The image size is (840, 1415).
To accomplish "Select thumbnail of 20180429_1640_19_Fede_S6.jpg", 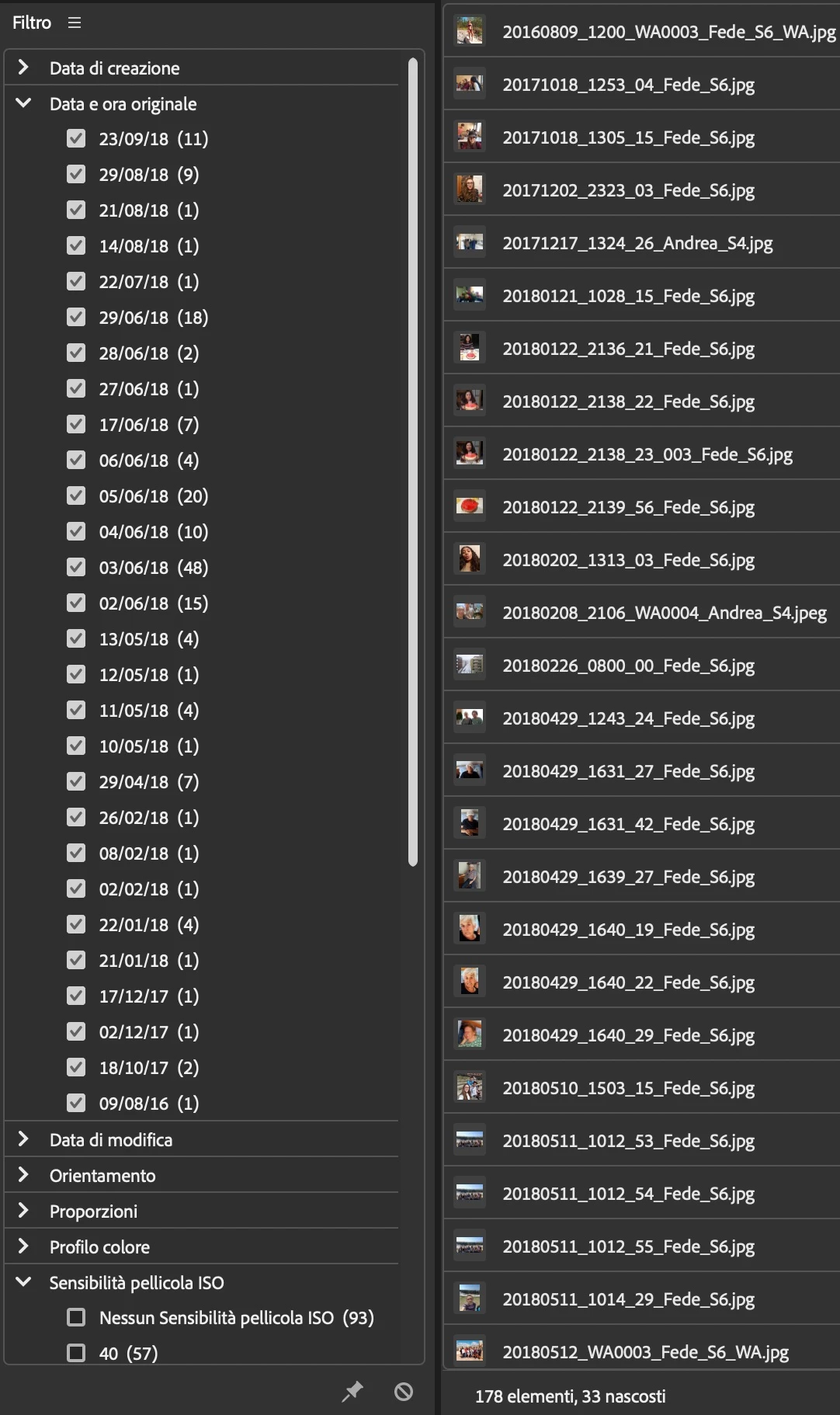I will click(470, 930).
